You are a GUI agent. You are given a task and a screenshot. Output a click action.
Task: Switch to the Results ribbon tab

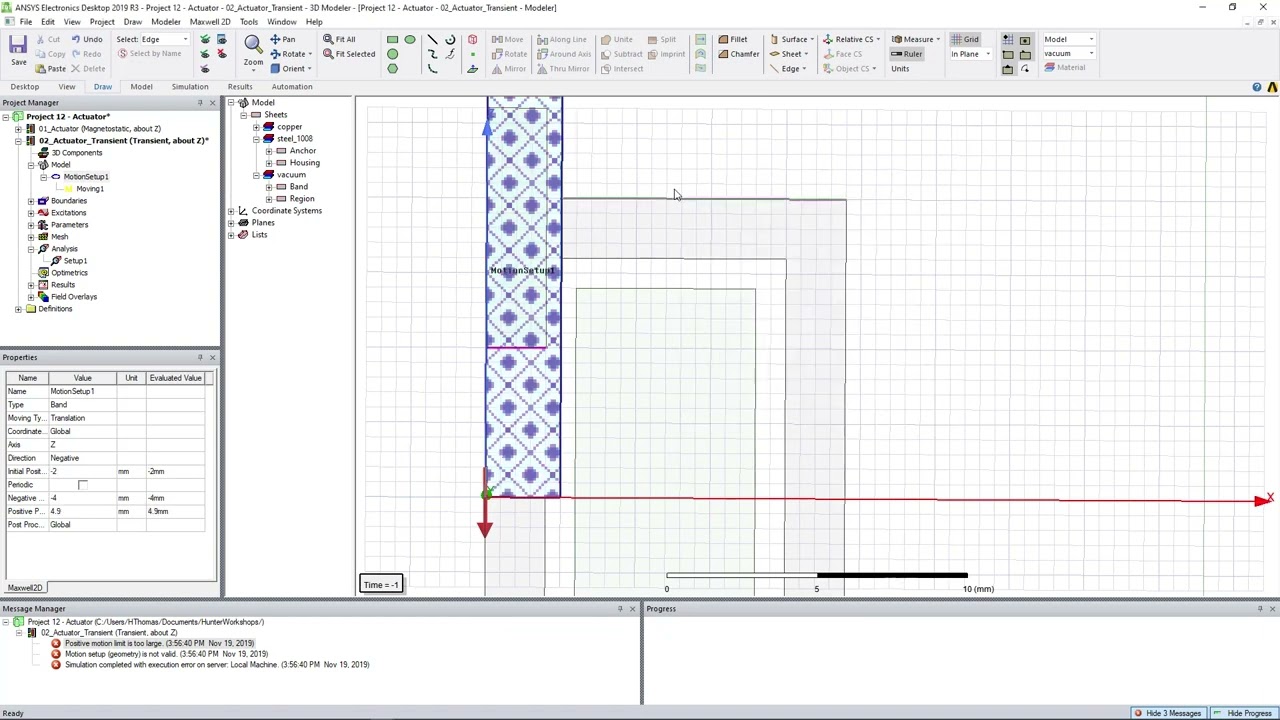click(240, 87)
